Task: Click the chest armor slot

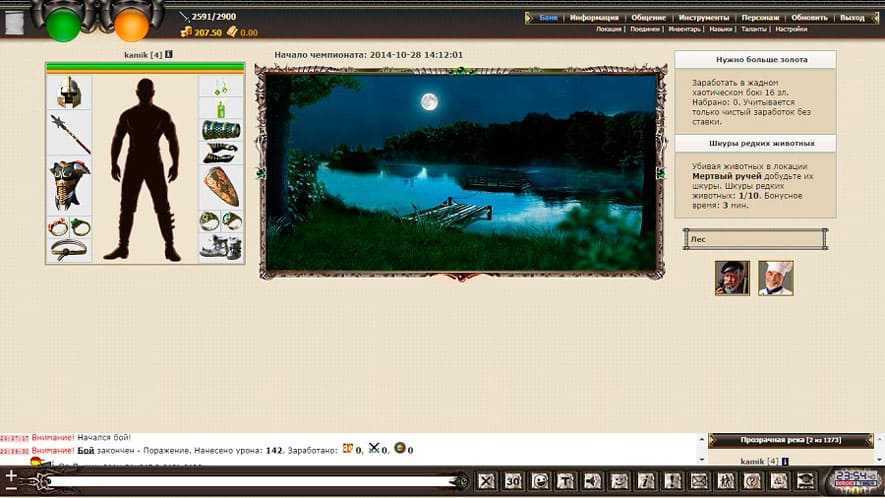Action: click(x=69, y=184)
